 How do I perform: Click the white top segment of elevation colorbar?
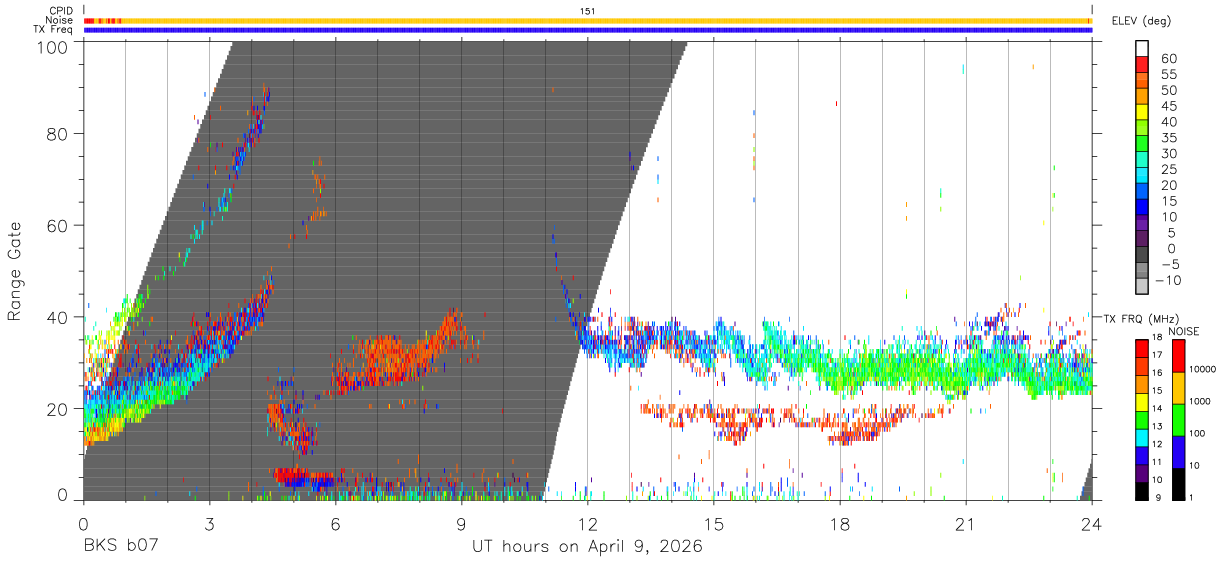pyautogui.click(x=1143, y=49)
